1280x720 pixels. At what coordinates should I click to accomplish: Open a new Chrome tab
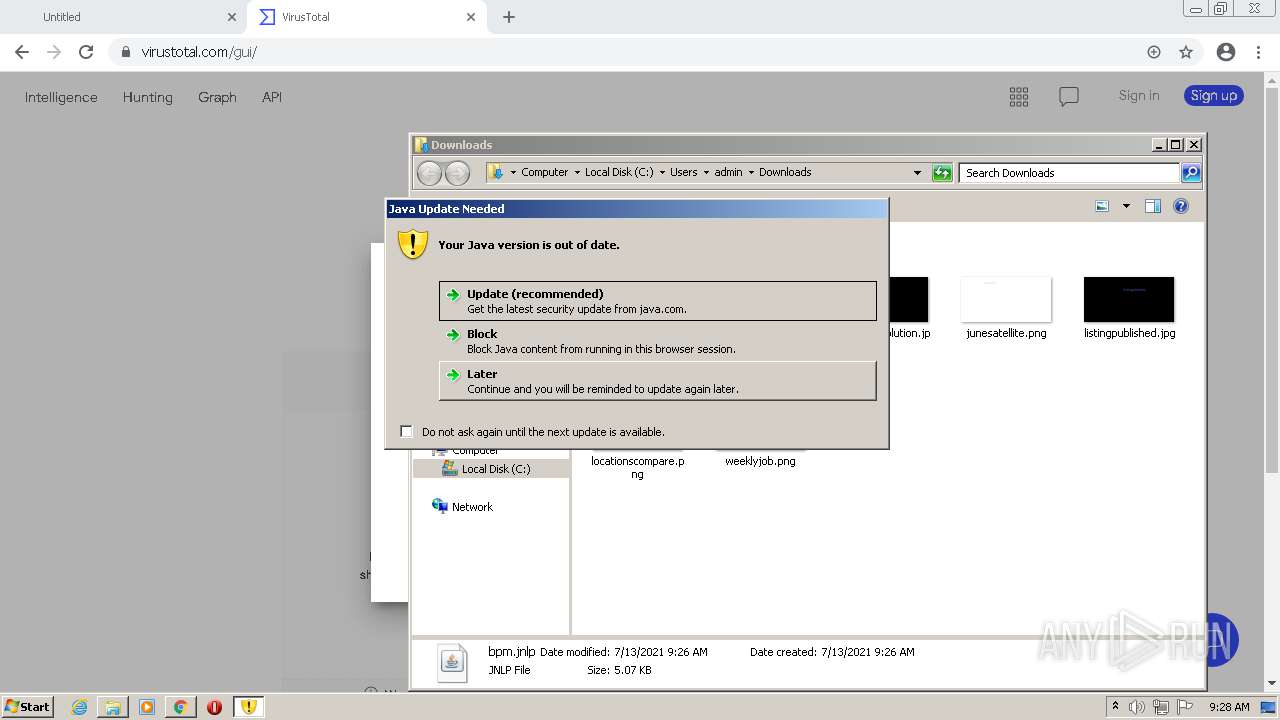(509, 17)
